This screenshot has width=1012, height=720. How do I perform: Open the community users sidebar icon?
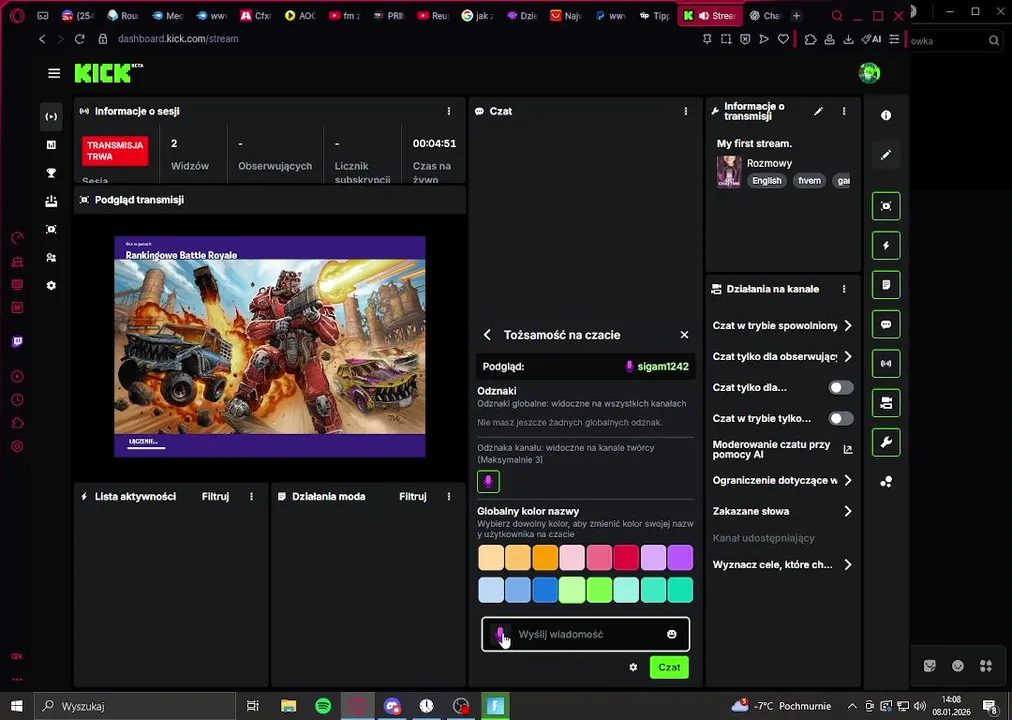[x=51, y=257]
